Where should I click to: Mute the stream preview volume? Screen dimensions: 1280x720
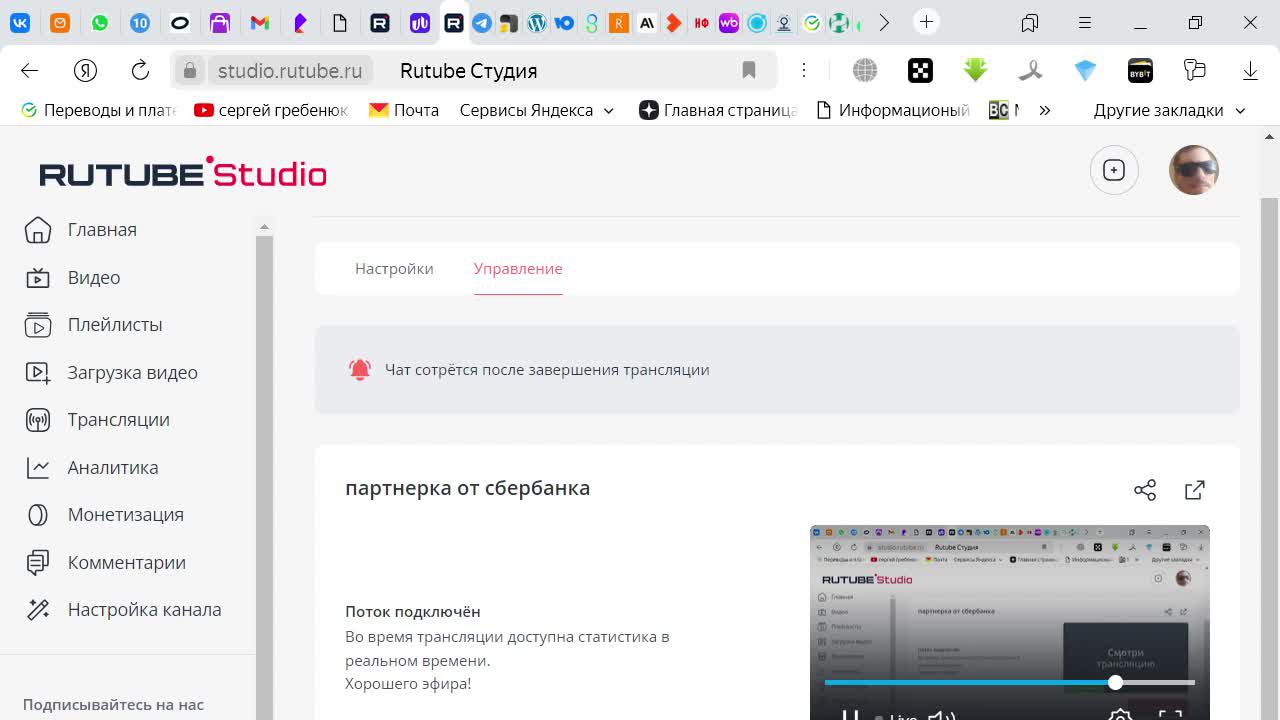point(940,715)
